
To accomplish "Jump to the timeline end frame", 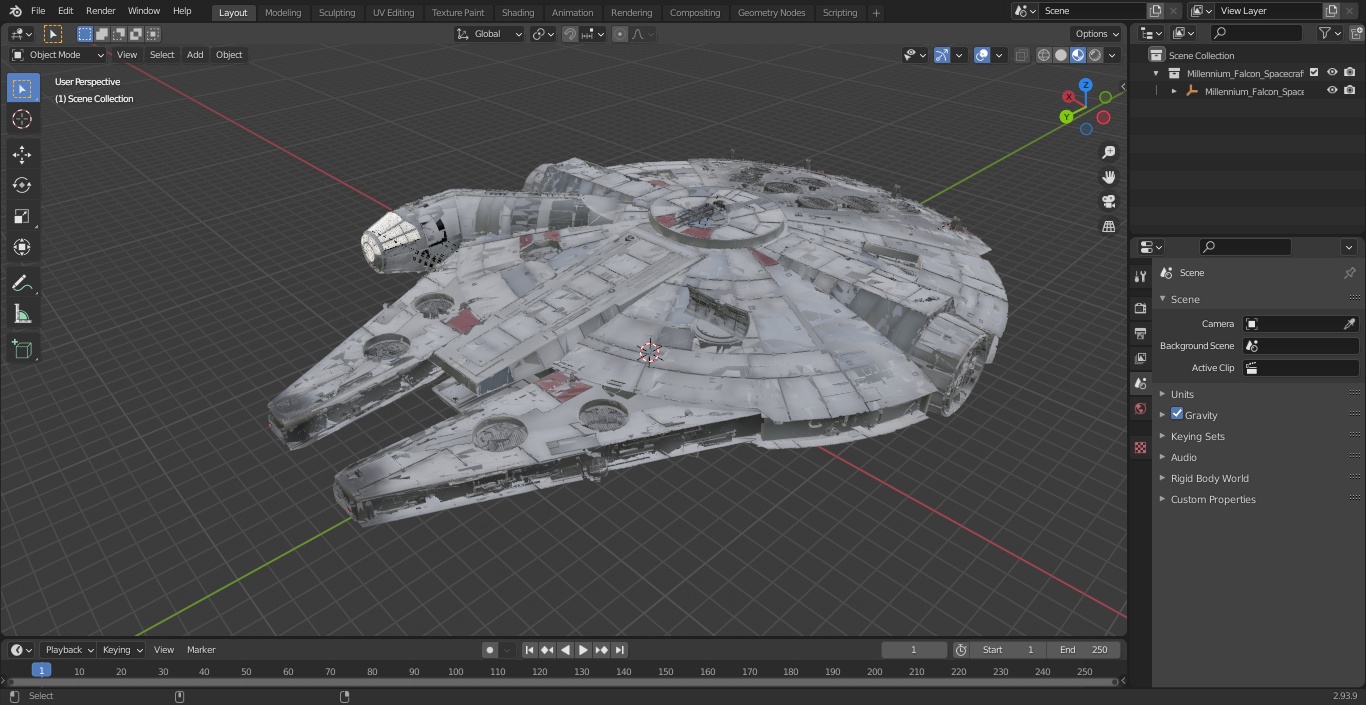I will [620, 650].
